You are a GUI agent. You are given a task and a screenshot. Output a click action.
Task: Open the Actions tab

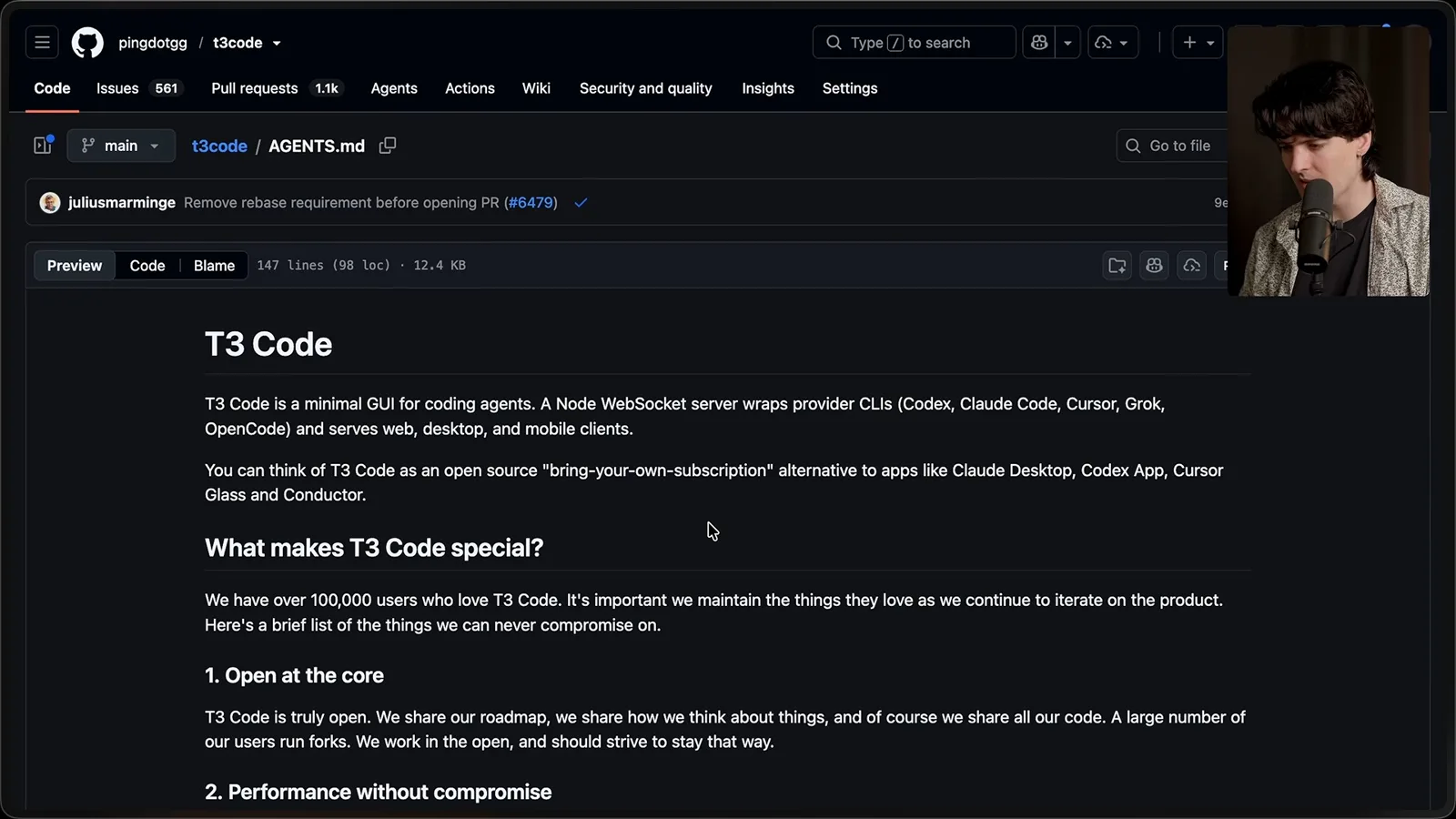pos(470,88)
